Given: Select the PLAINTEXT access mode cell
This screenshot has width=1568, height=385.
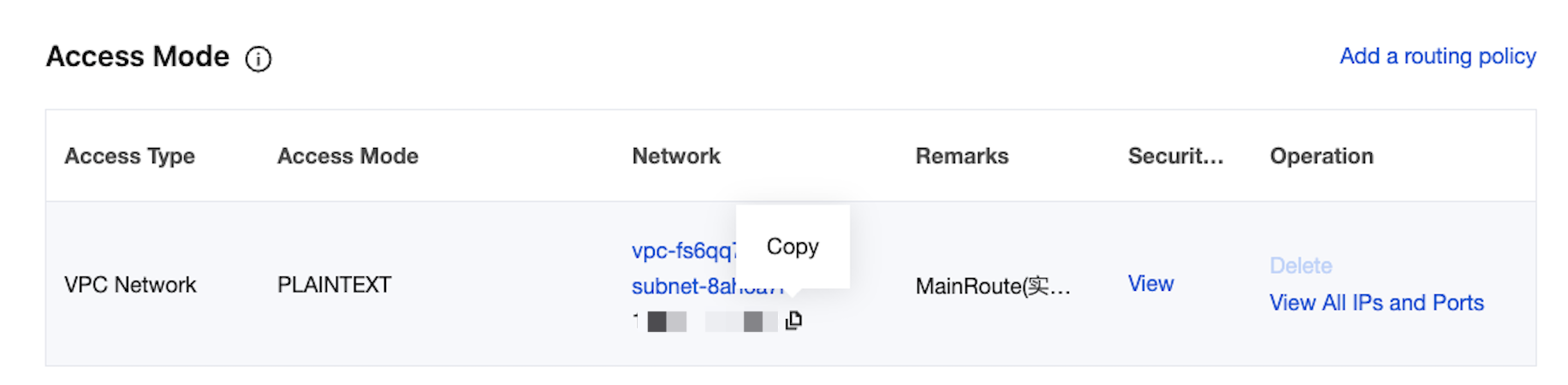Looking at the screenshot, I should (334, 285).
